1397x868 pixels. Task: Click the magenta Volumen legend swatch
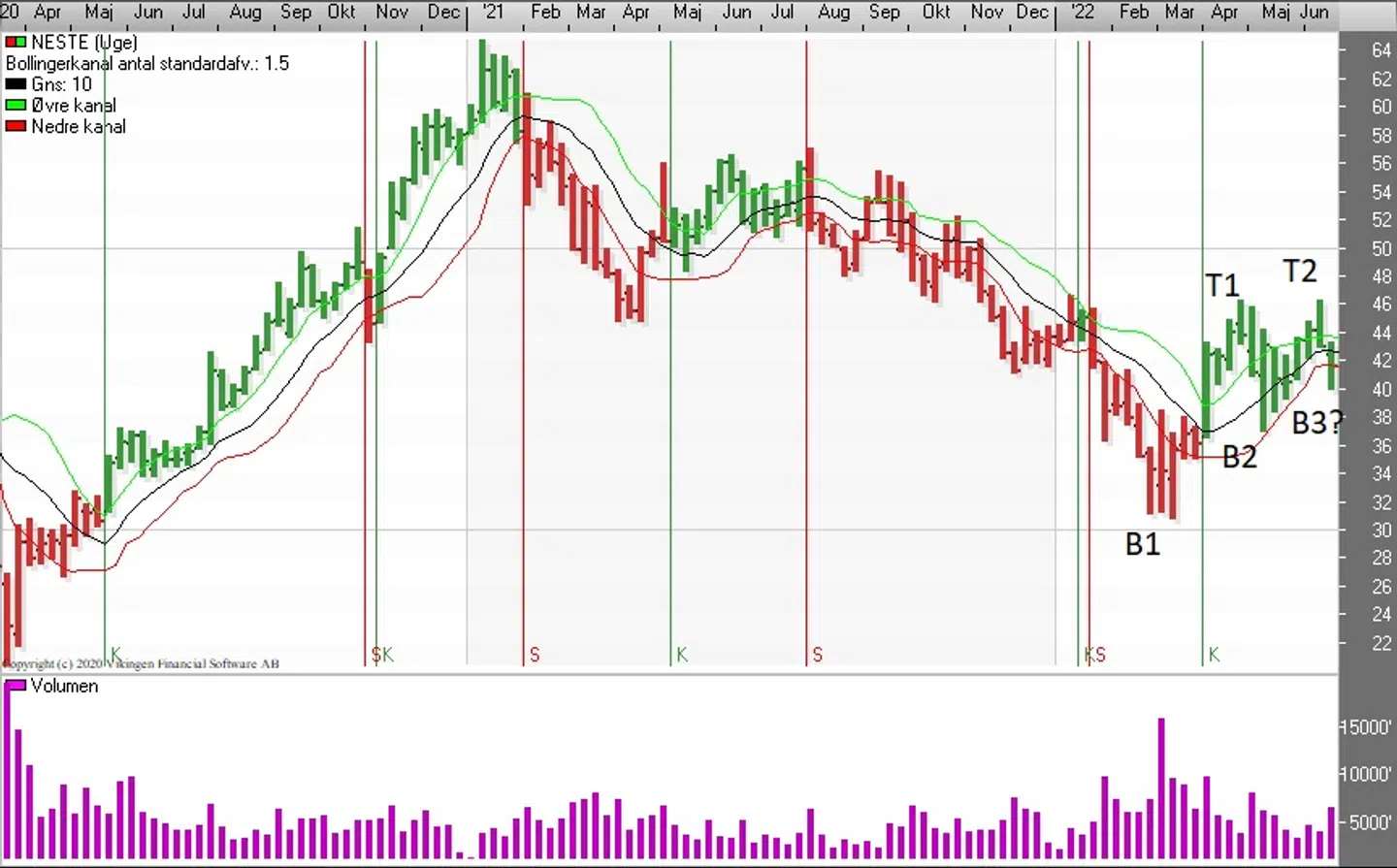(x=16, y=686)
